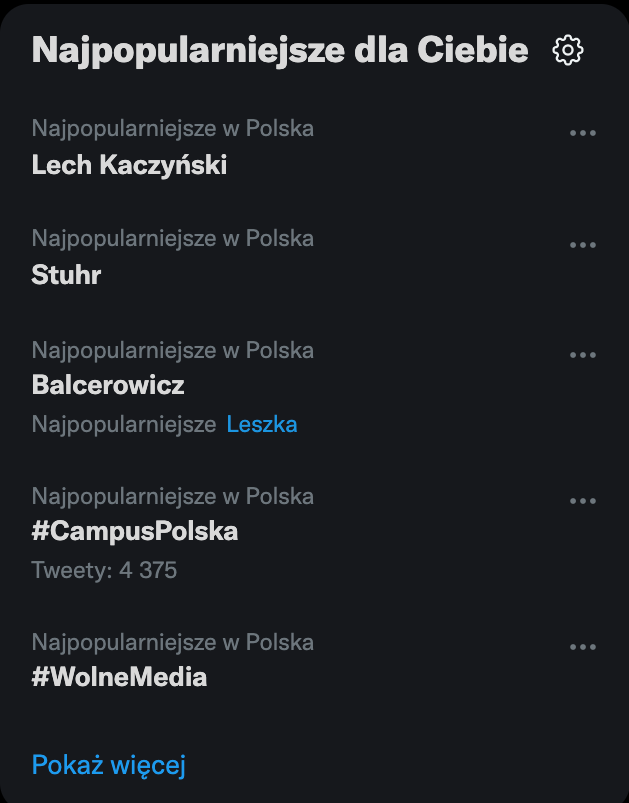The height and width of the screenshot is (803, 629).
Task: Click the three dots next to Stuhr
Action: 582,245
